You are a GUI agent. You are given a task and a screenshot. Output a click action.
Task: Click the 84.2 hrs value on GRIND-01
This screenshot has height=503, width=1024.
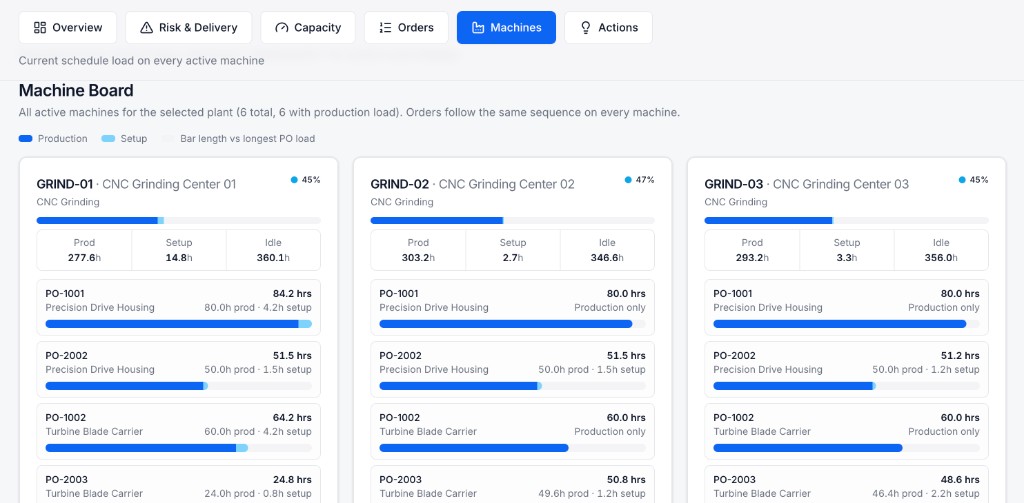(x=292, y=293)
